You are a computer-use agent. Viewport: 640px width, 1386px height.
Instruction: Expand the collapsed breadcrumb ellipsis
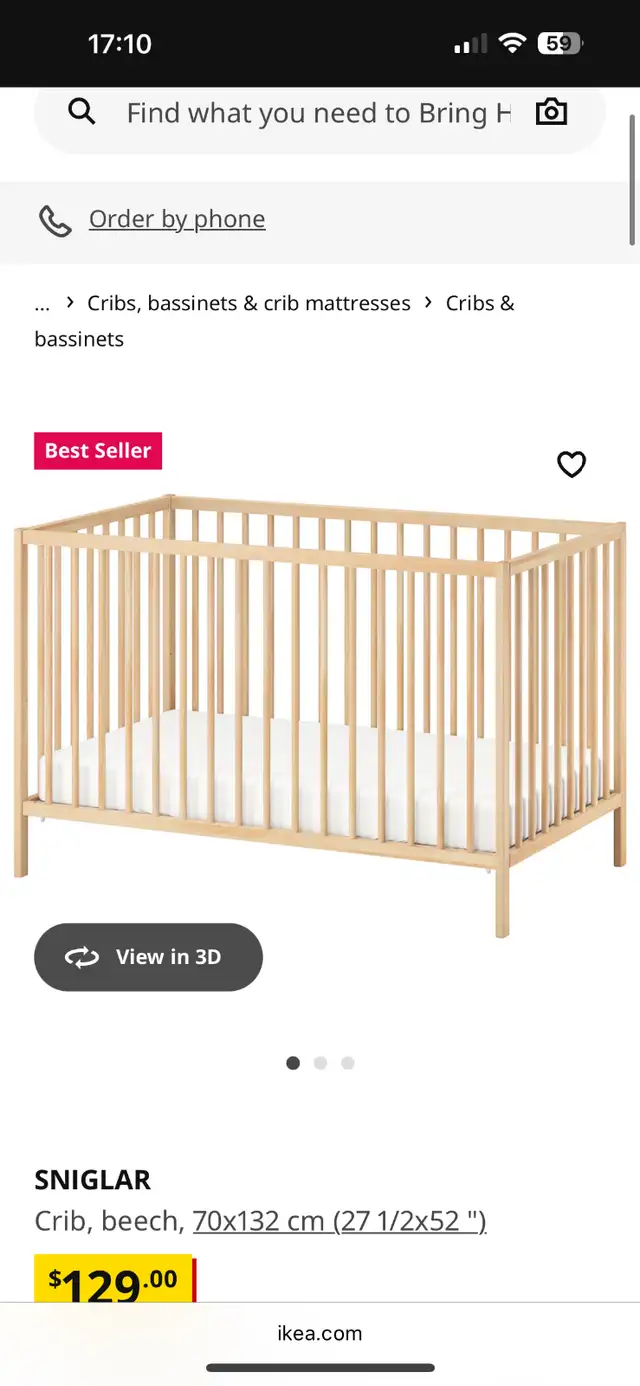click(42, 303)
